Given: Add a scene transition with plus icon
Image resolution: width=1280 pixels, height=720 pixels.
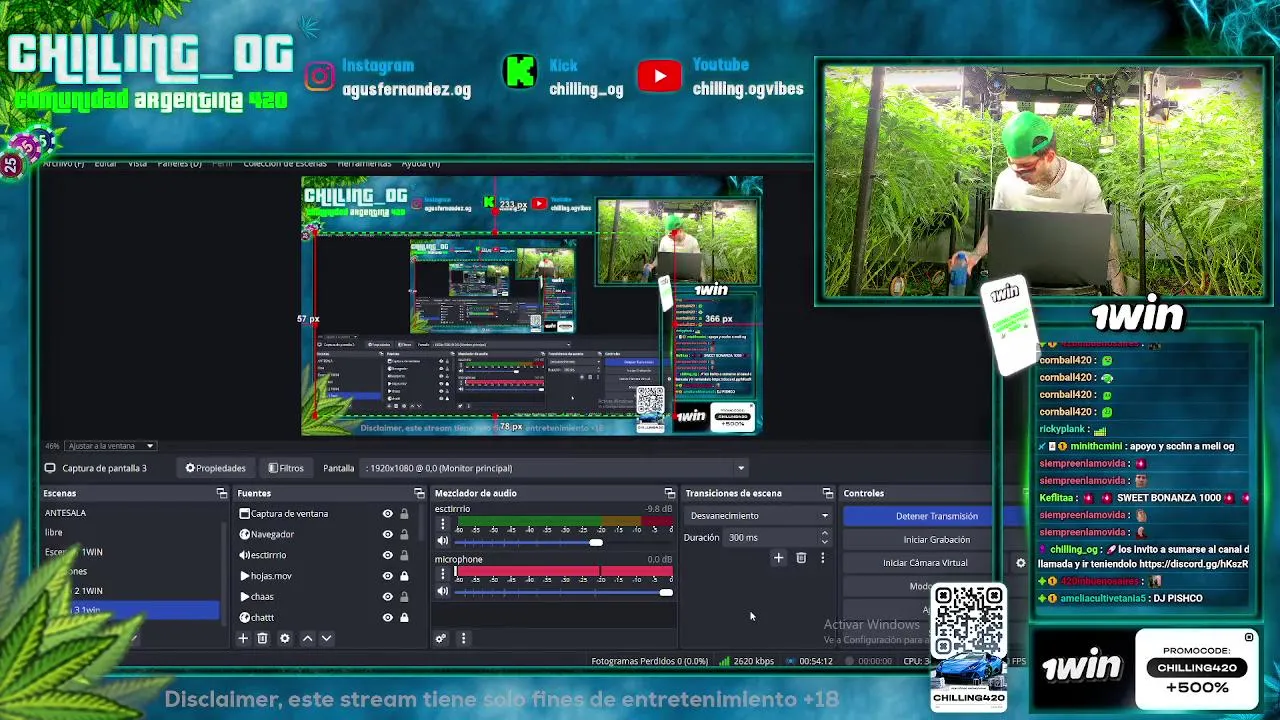Looking at the screenshot, I should 778,558.
